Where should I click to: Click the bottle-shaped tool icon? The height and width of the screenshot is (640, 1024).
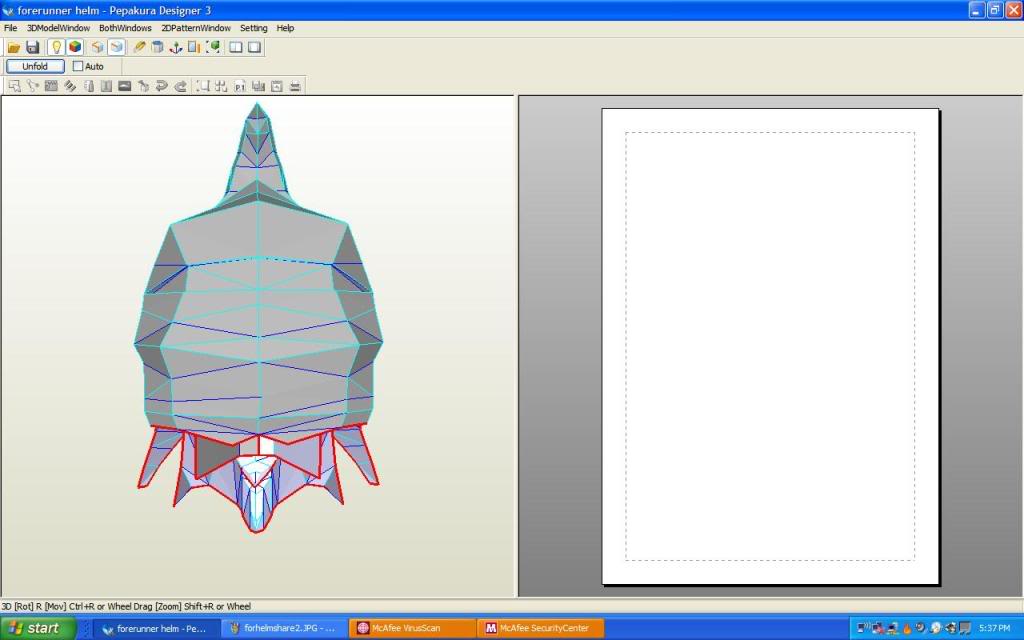(x=88, y=86)
